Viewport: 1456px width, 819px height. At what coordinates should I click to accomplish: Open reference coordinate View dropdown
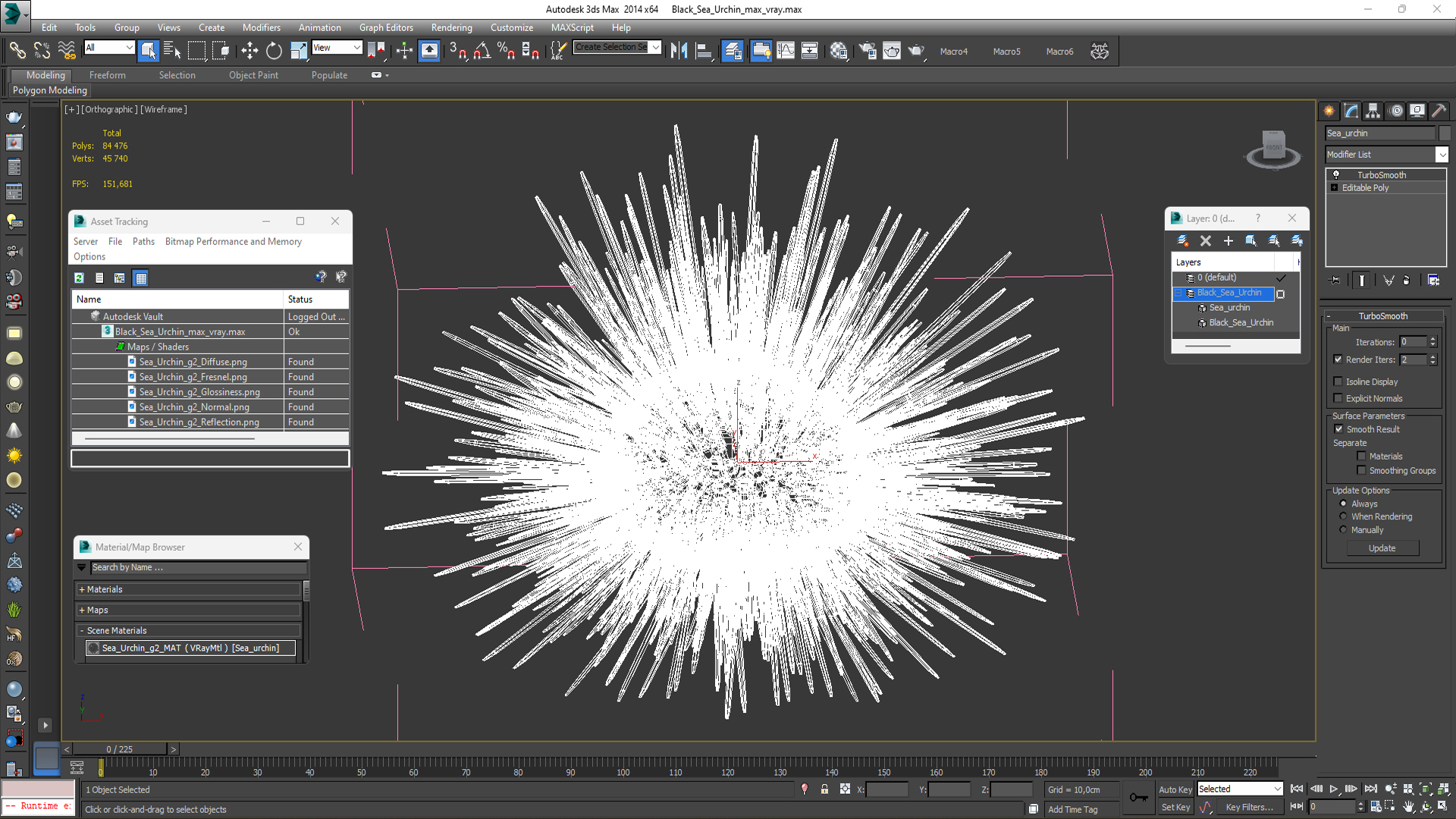337,48
